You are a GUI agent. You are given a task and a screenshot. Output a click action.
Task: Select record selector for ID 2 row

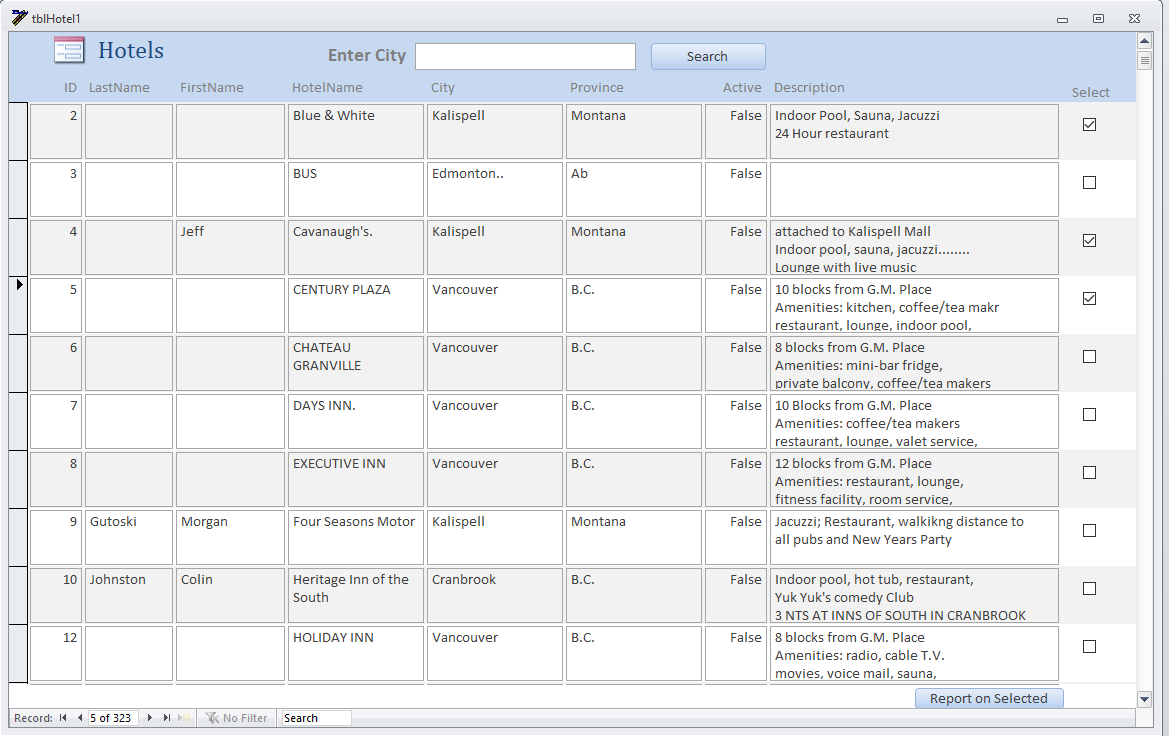tap(18, 131)
